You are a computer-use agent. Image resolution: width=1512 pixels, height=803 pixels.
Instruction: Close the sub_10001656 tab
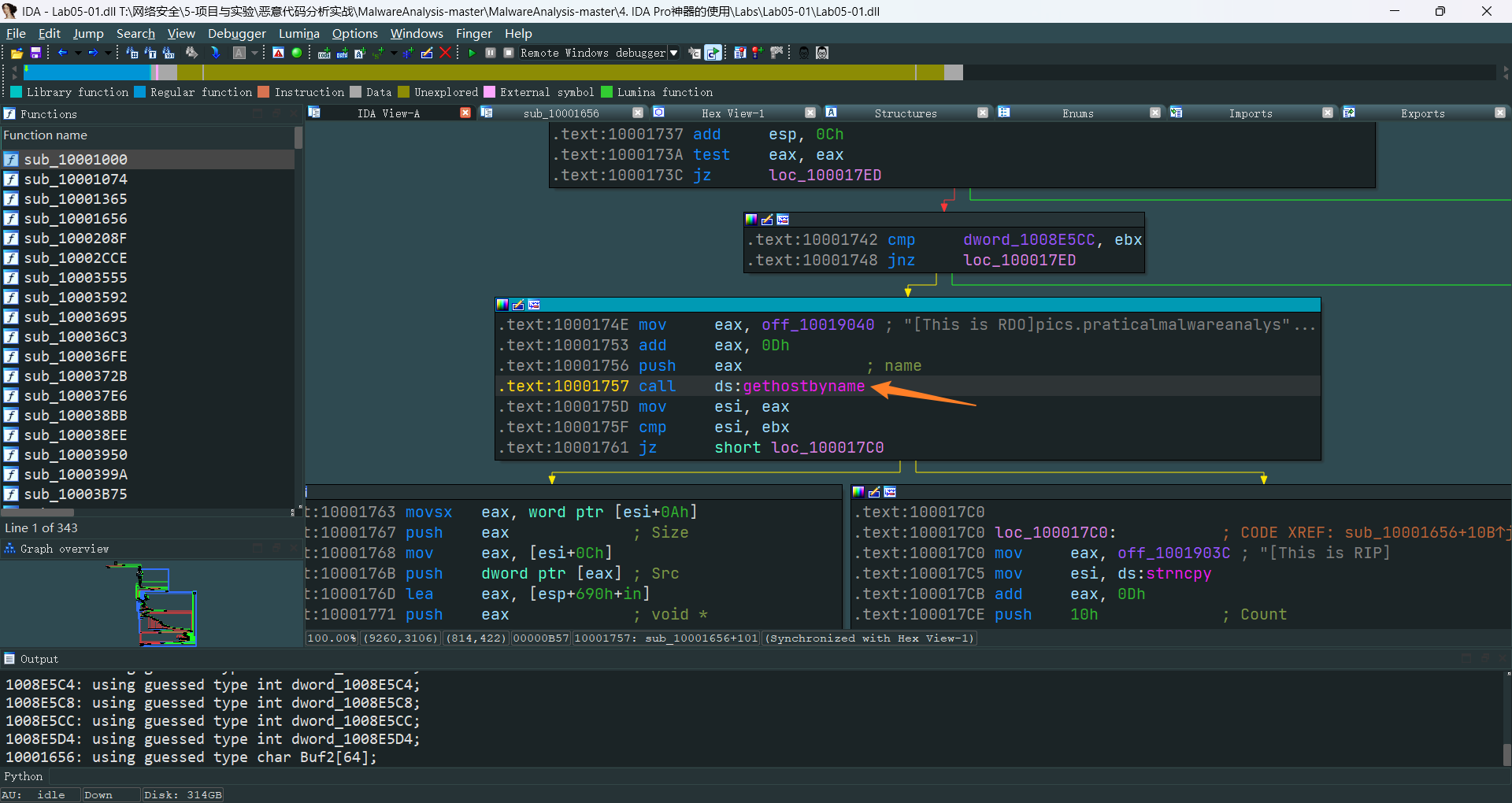coord(638,113)
